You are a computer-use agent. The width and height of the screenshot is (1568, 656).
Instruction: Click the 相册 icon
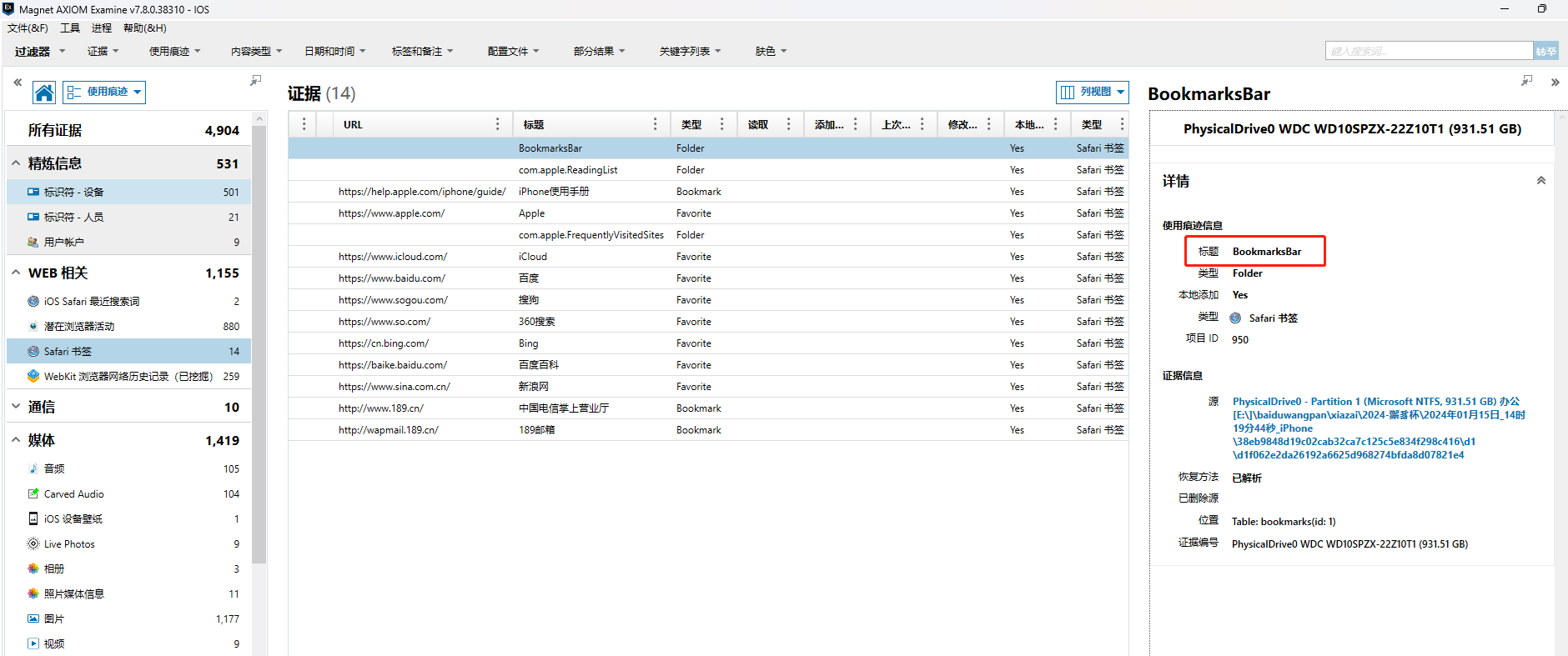point(33,568)
